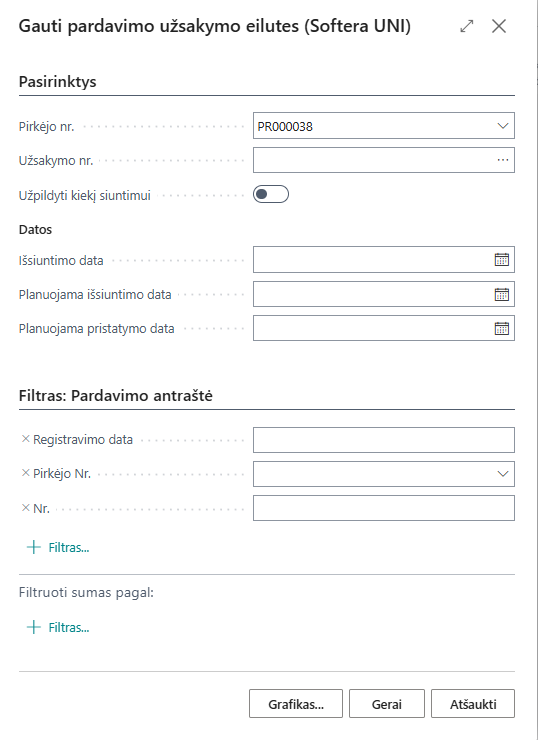The height and width of the screenshot is (740, 538).
Task: Confirm with the Gerai button
Action: click(387, 704)
